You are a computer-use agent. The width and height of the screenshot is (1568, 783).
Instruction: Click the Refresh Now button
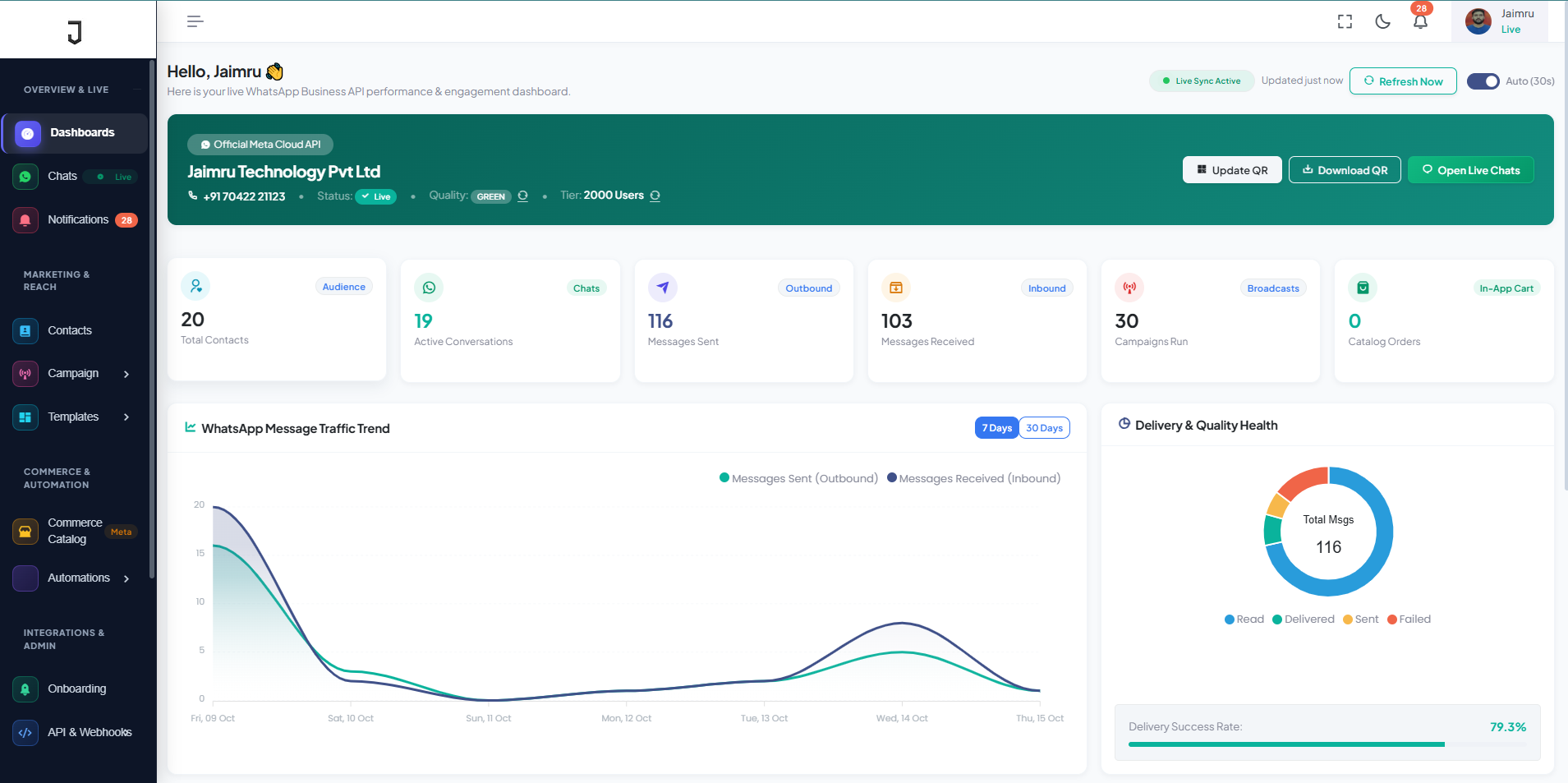1403,81
